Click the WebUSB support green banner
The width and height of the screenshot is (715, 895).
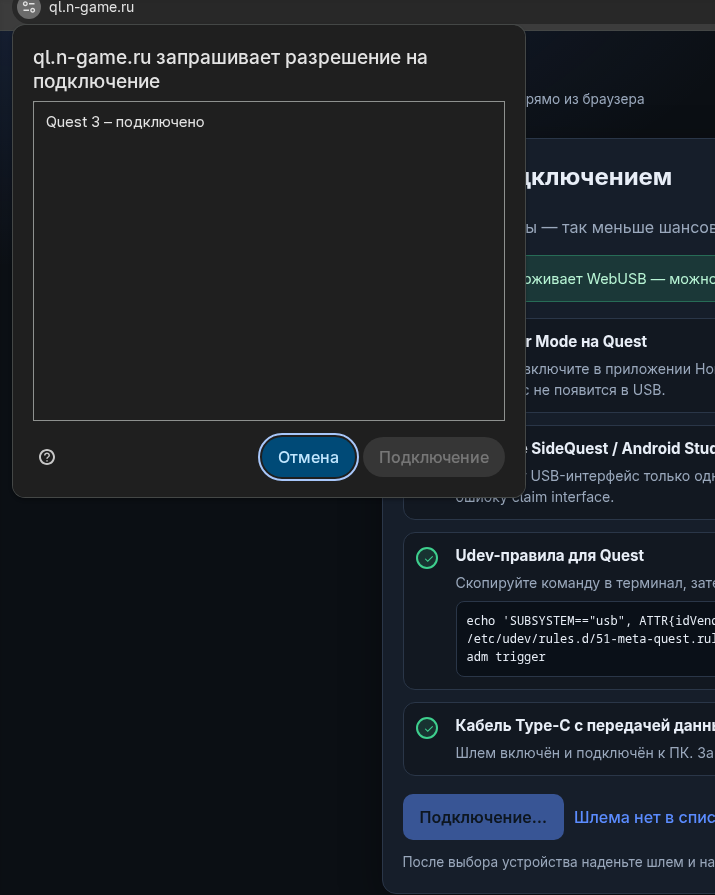click(x=620, y=279)
